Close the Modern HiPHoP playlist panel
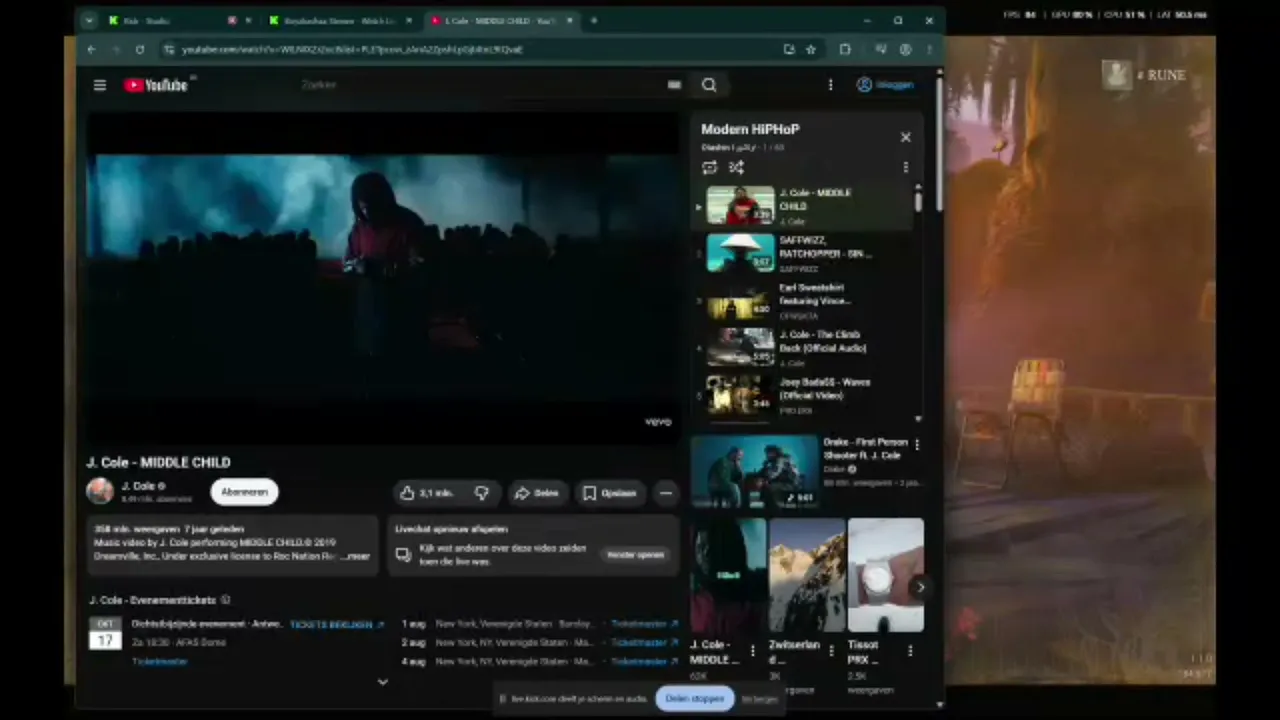Screen dimensions: 1280x720 (x=906, y=137)
